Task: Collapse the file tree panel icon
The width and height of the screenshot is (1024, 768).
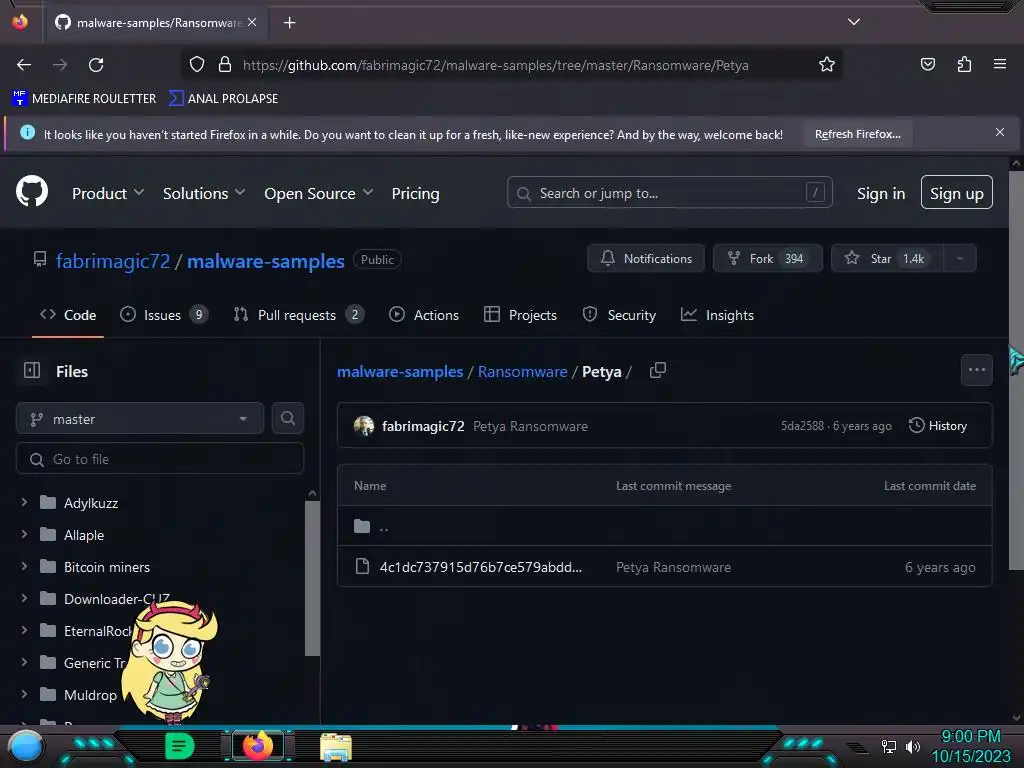Action: click(31, 370)
